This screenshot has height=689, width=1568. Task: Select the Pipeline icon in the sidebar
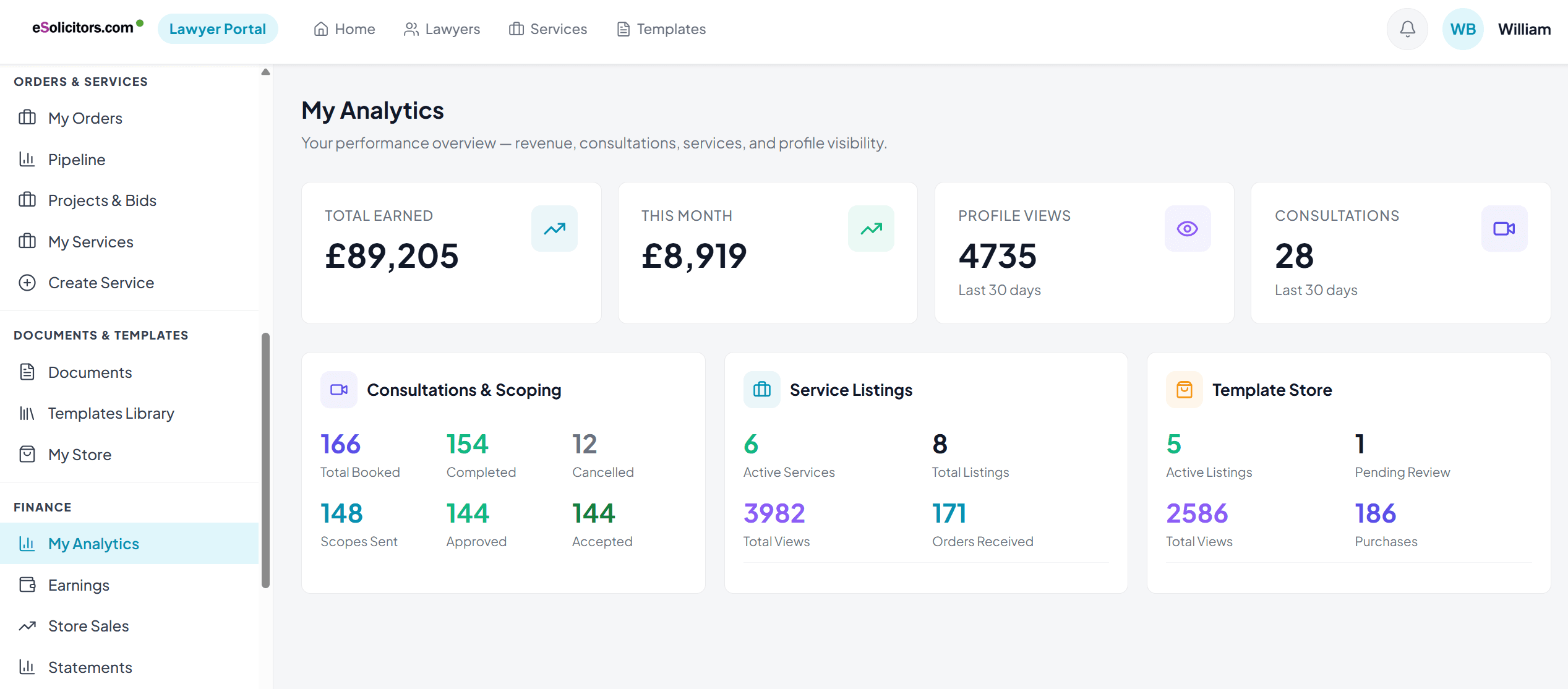coord(27,159)
